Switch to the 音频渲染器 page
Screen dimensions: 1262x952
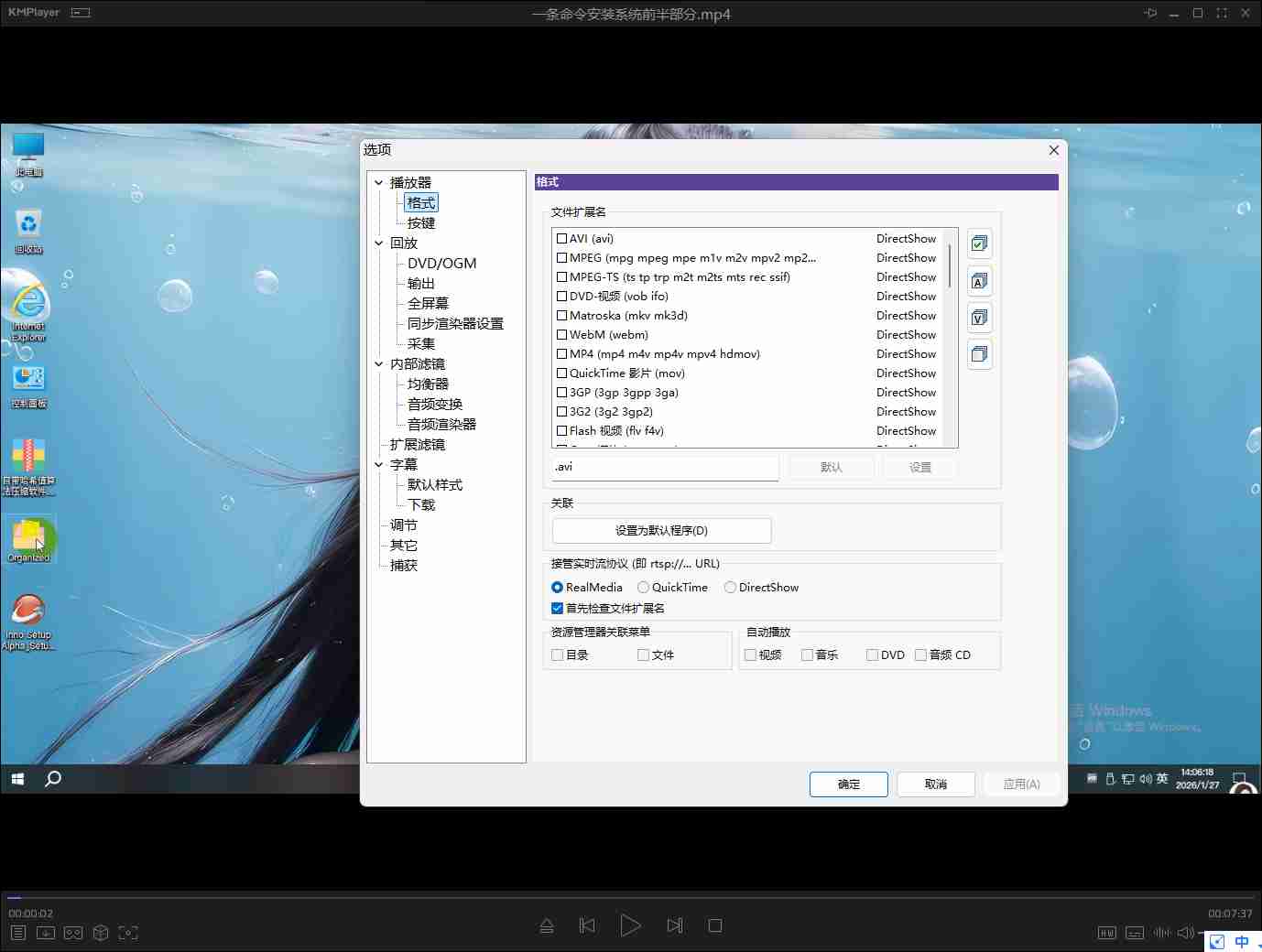tap(441, 424)
